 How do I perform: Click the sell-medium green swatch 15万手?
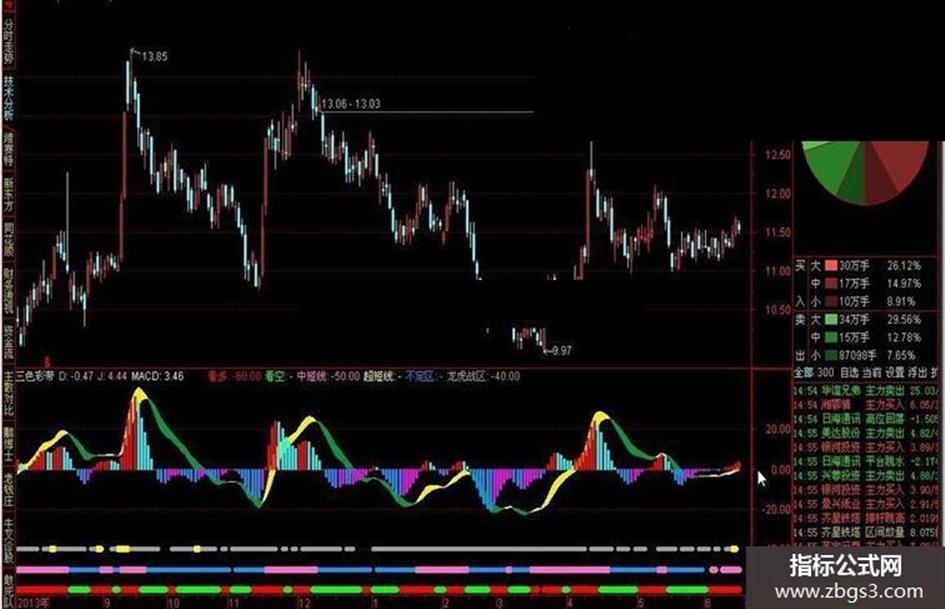(831, 337)
